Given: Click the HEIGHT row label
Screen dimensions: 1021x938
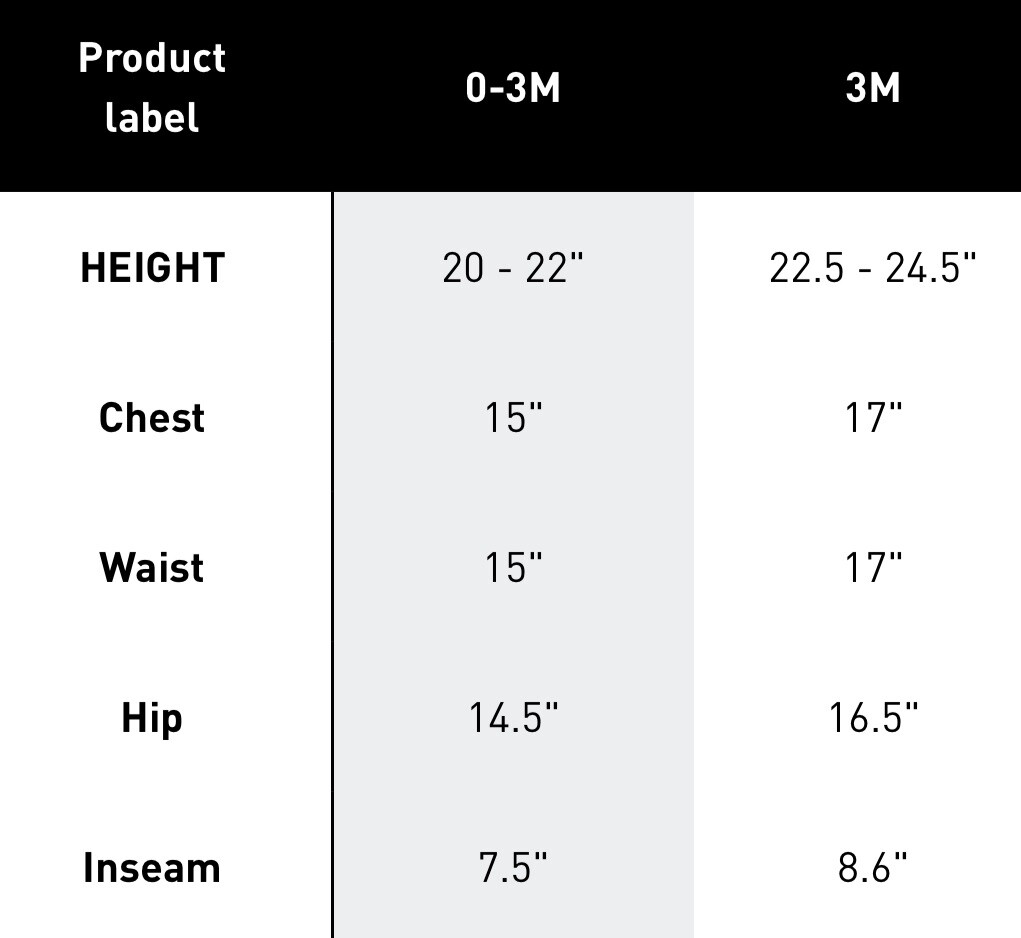Looking at the screenshot, I should [152, 268].
